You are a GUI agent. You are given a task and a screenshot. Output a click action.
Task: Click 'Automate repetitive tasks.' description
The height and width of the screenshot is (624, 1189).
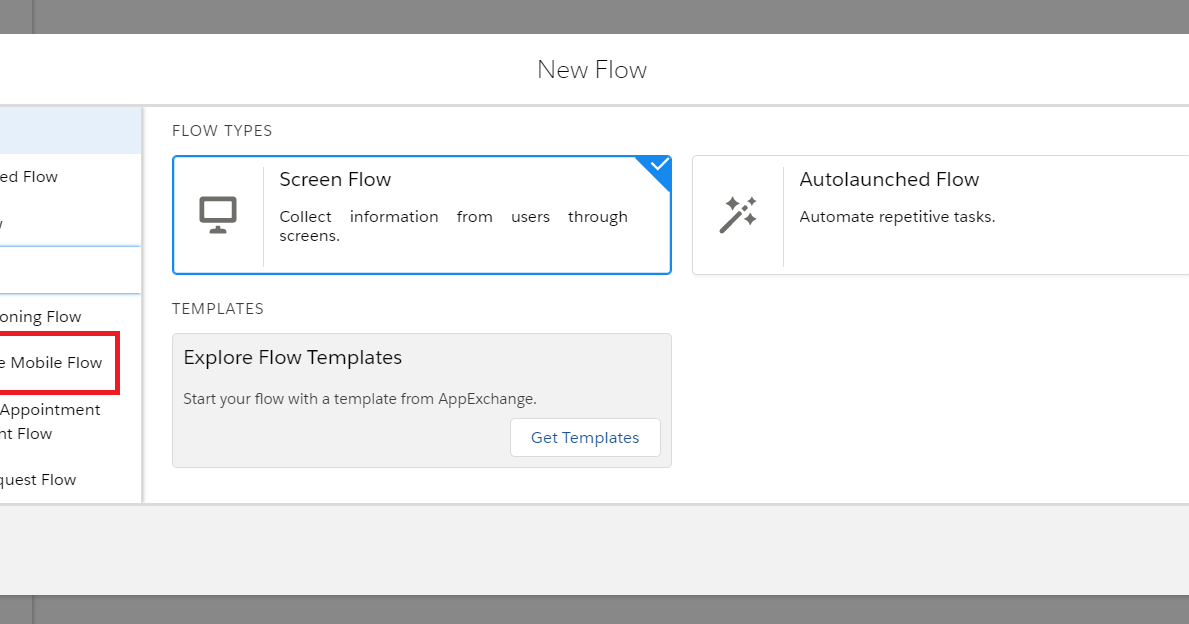pyautogui.click(x=897, y=217)
